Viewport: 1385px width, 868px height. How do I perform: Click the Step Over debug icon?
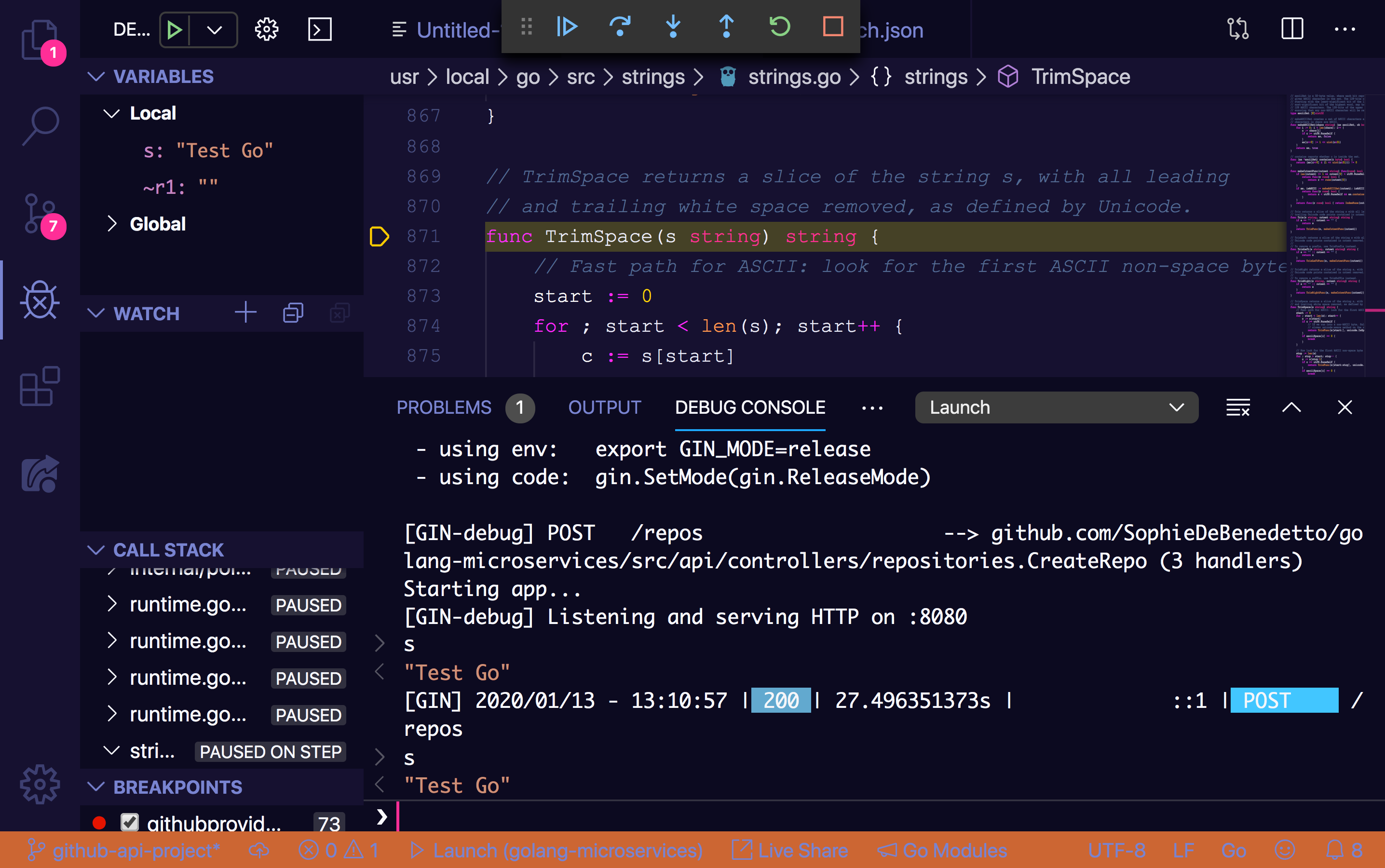[x=620, y=28]
